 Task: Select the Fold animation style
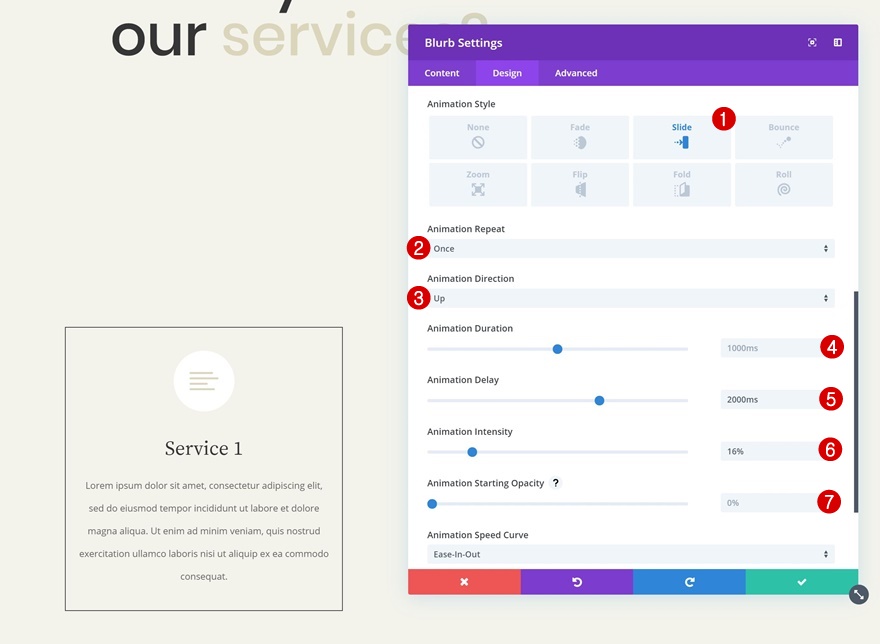[682, 184]
